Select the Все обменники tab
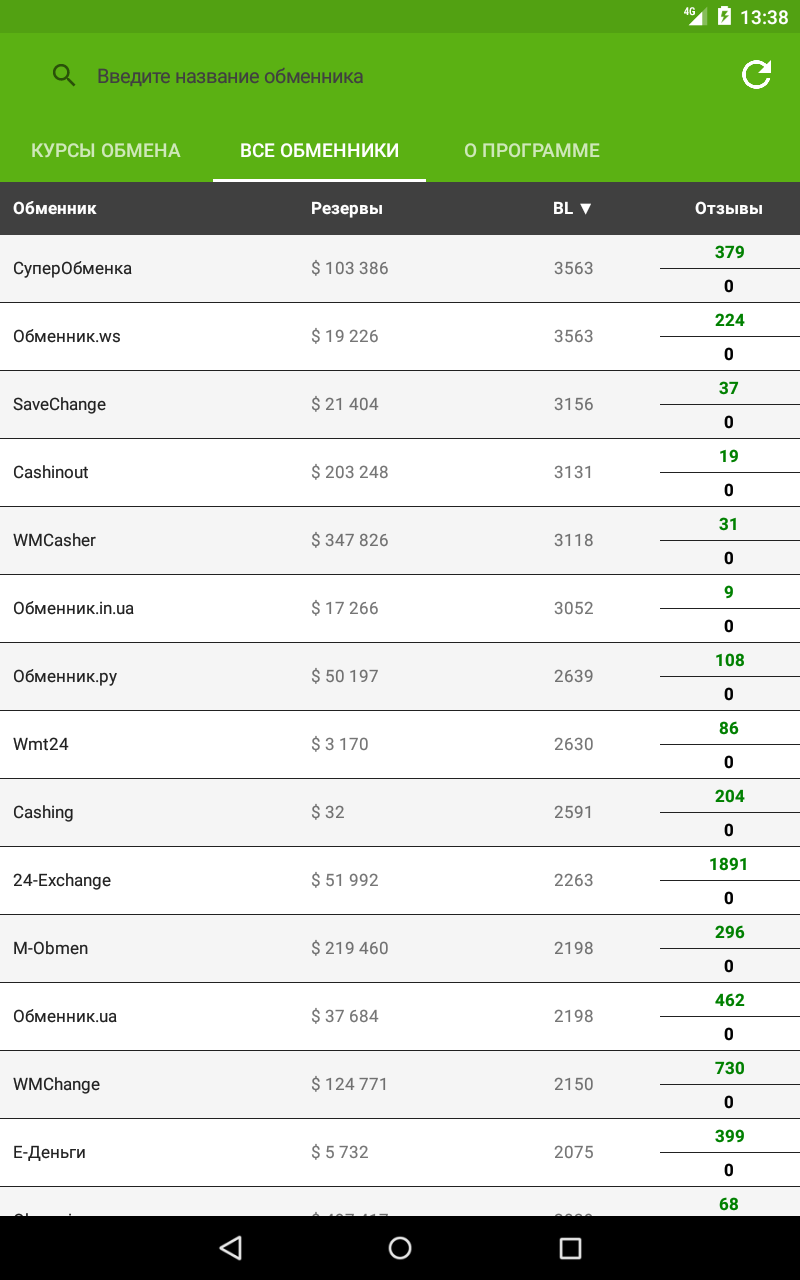This screenshot has height=1280, width=800. (x=319, y=151)
